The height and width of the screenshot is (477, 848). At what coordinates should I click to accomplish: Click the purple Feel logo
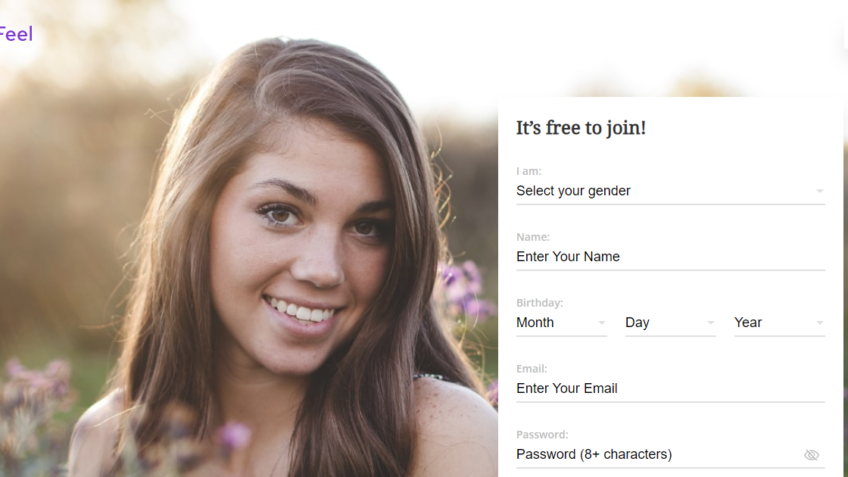[x=16, y=34]
